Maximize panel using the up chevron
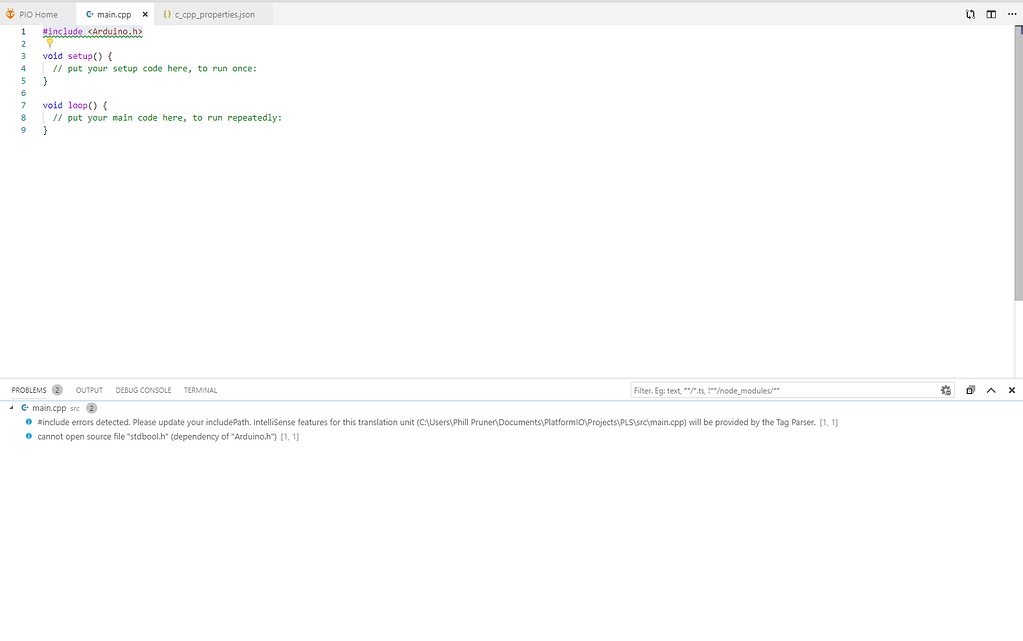The width and height of the screenshot is (1023, 641). [x=991, y=390]
